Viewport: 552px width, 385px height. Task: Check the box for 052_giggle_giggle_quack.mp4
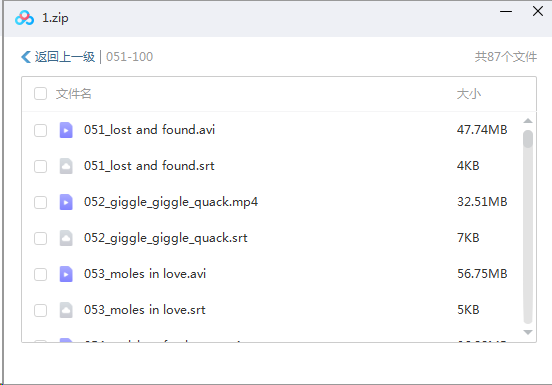point(40,202)
